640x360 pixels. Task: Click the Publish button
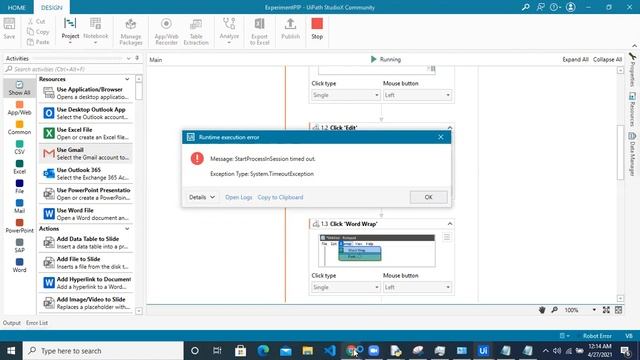pos(290,29)
